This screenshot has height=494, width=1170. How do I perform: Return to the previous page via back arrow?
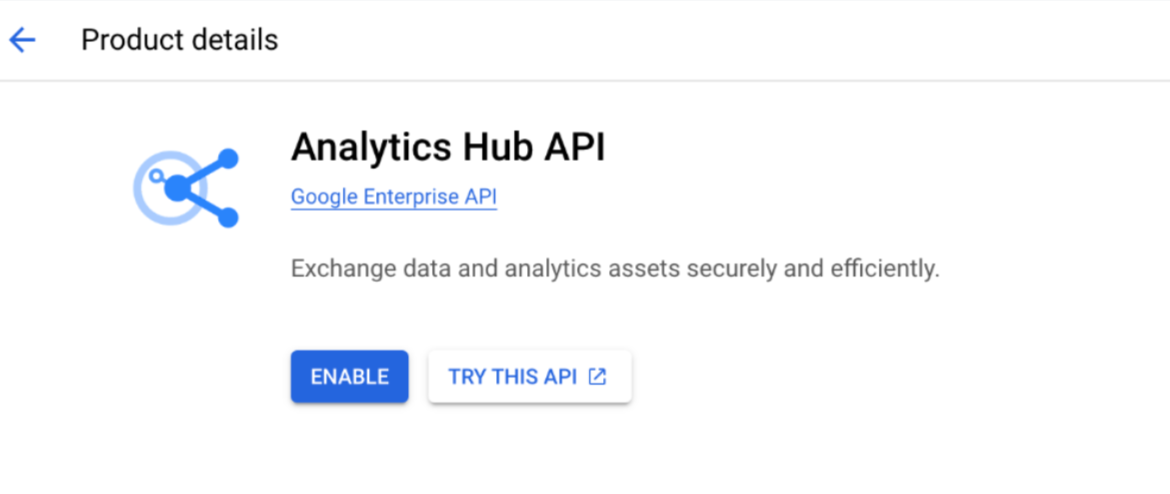[x=22, y=40]
